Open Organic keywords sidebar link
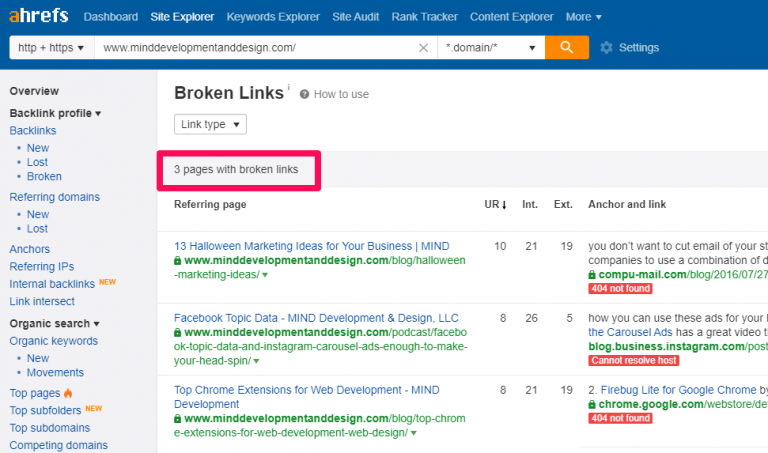The width and height of the screenshot is (768, 453). tap(53, 341)
